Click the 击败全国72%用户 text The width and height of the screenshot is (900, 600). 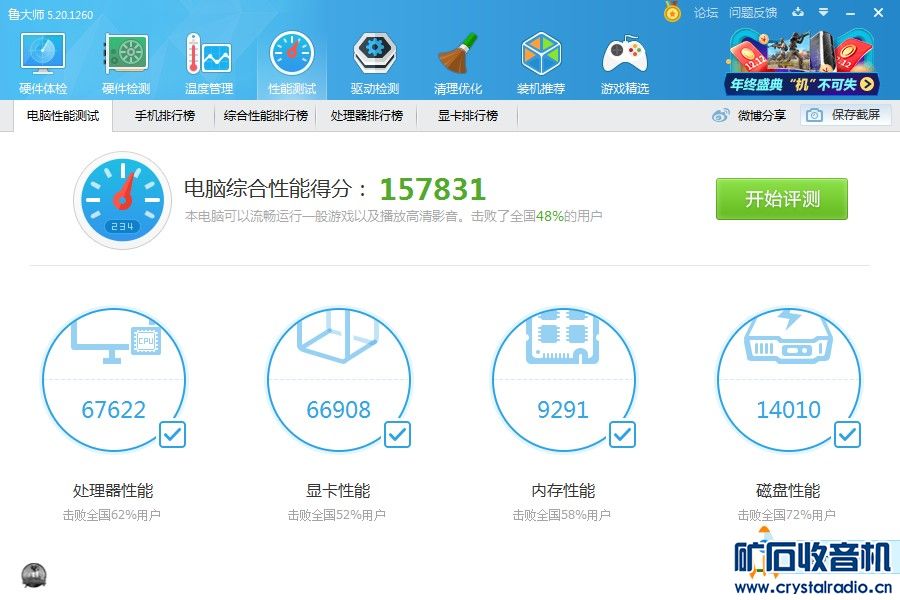786,515
